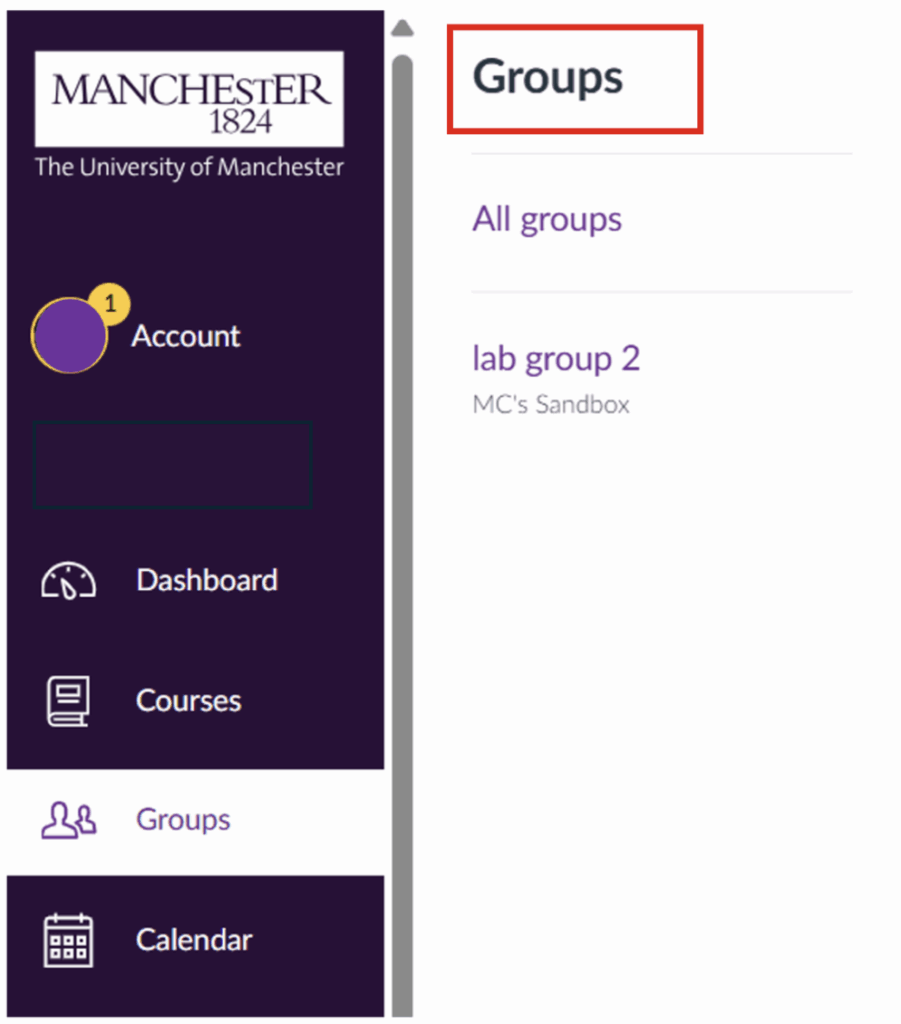Open the Account avatar circle
This screenshot has width=901, height=1024.
click(69, 336)
